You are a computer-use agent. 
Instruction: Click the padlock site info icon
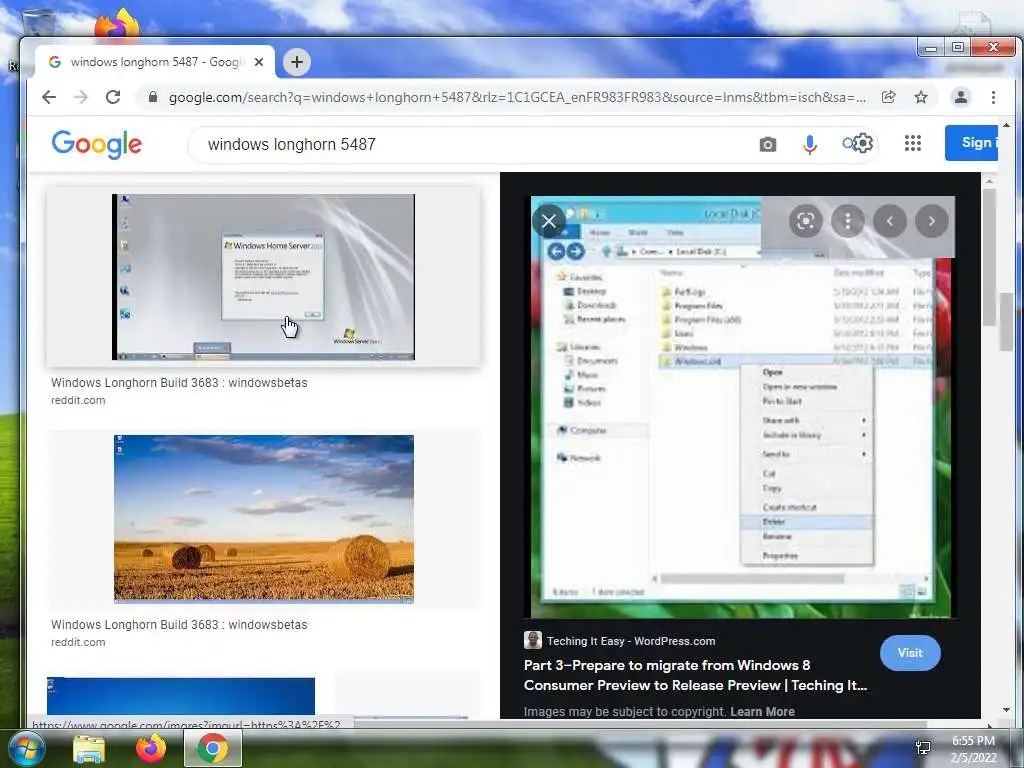tap(153, 97)
